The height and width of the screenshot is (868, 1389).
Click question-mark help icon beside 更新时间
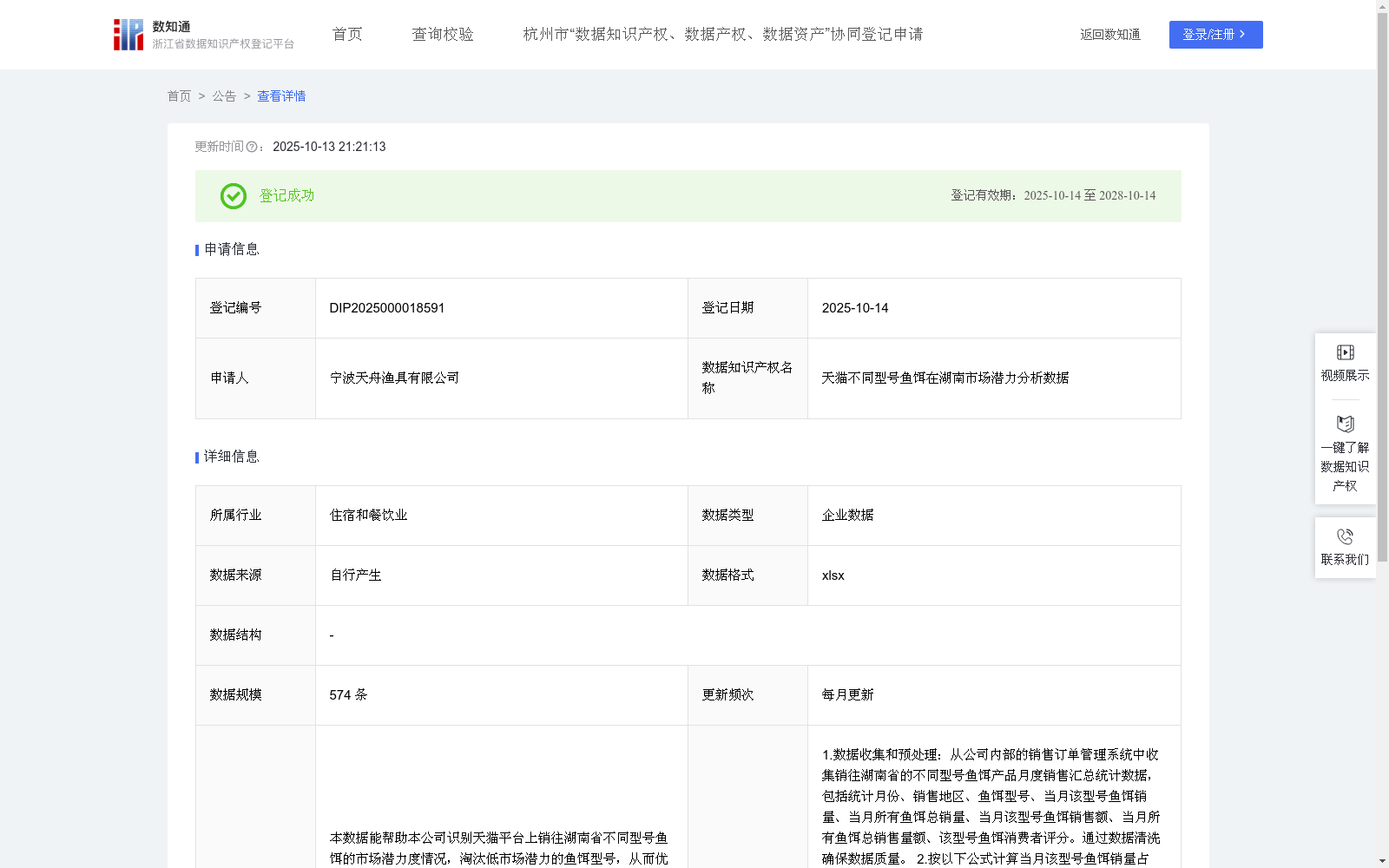coord(252,147)
